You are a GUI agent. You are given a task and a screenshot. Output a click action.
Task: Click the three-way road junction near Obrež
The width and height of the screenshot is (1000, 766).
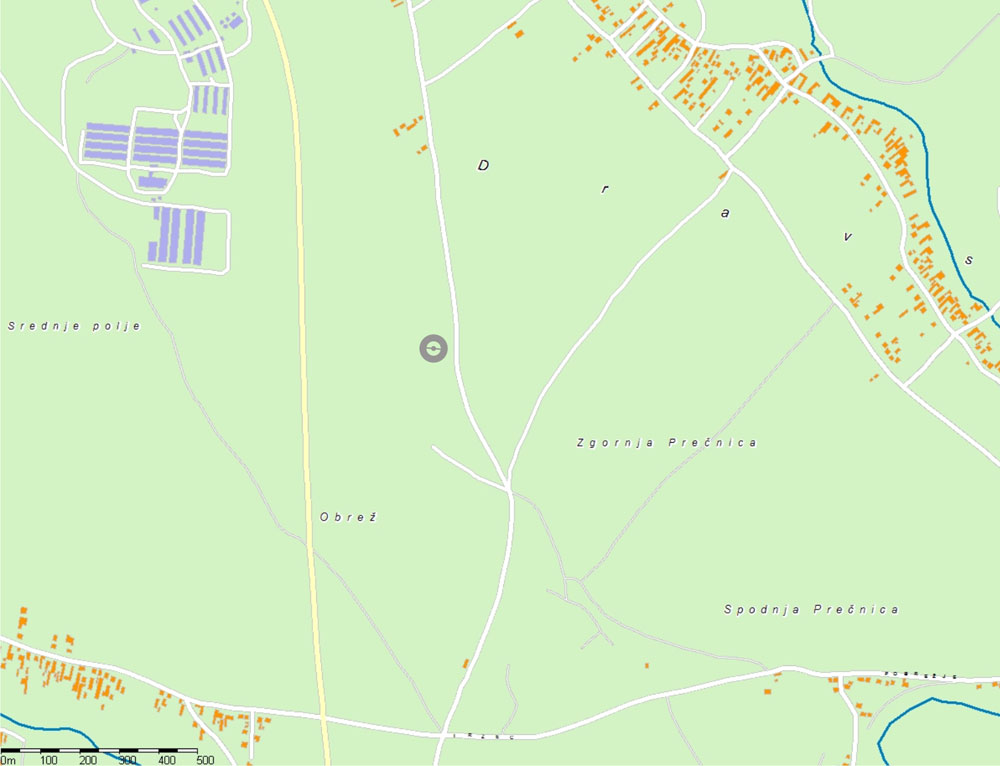tap(508, 488)
